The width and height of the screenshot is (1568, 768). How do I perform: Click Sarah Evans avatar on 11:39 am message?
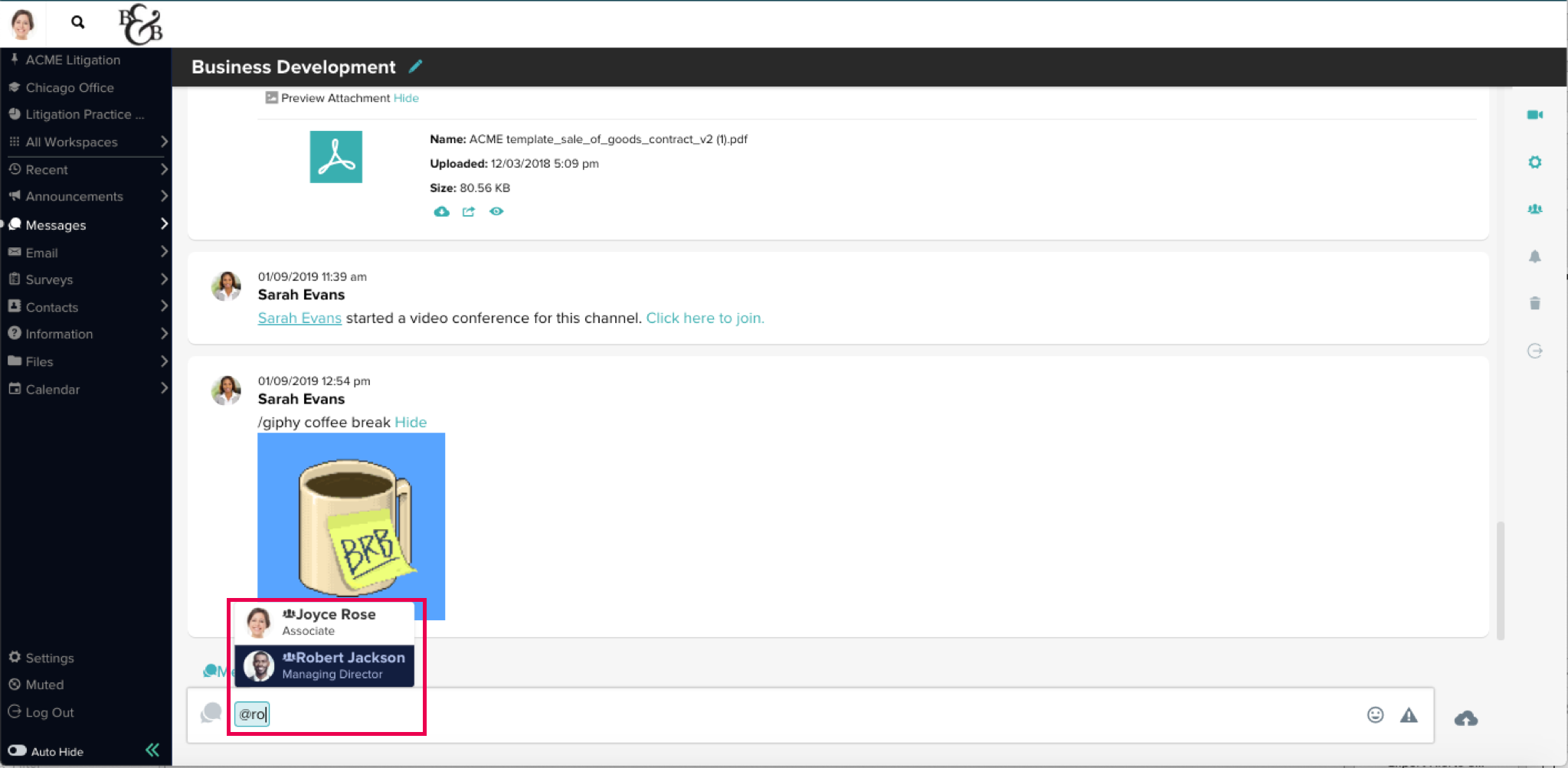pyautogui.click(x=226, y=286)
